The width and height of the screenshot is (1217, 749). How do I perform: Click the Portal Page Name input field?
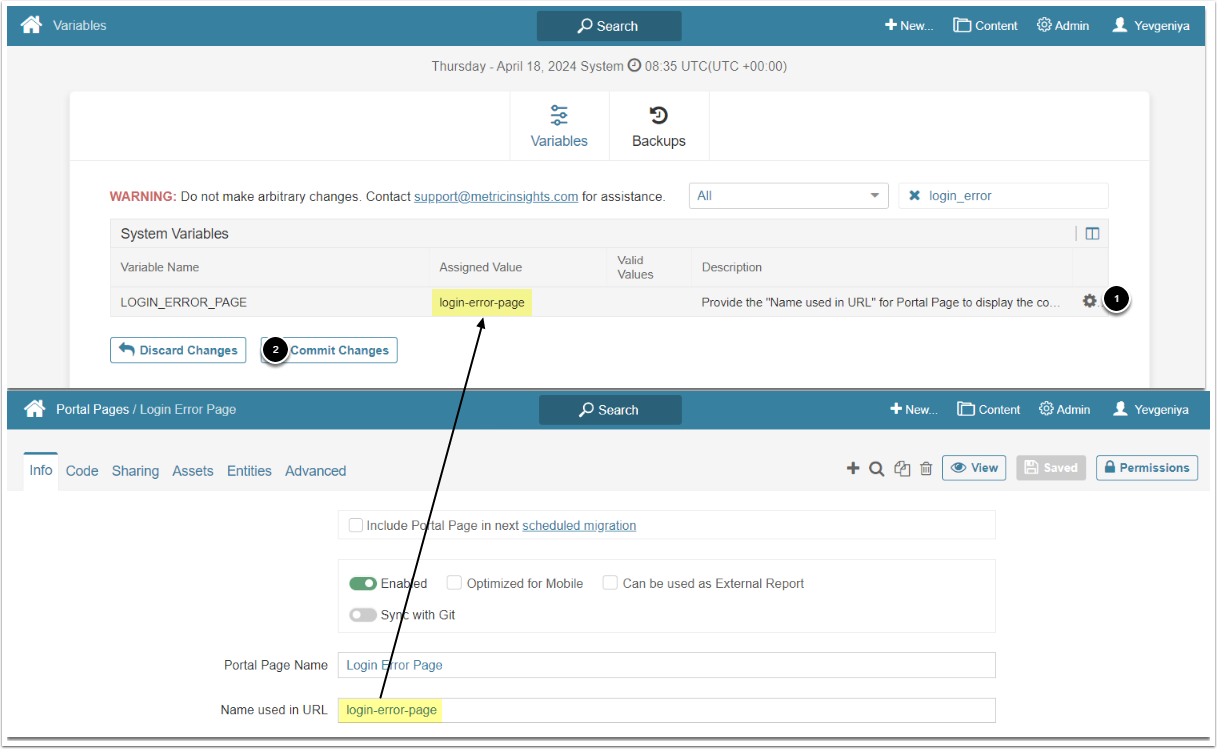(x=667, y=665)
